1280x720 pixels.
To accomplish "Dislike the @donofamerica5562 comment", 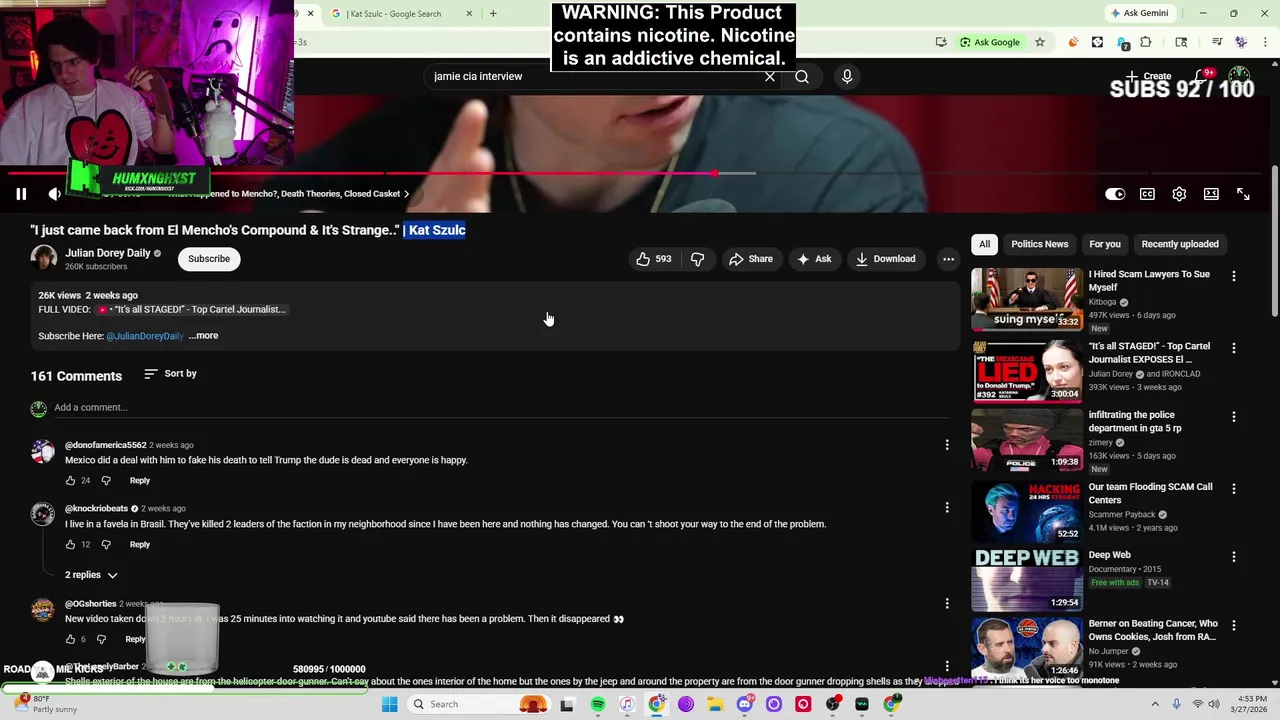I will coord(106,481).
